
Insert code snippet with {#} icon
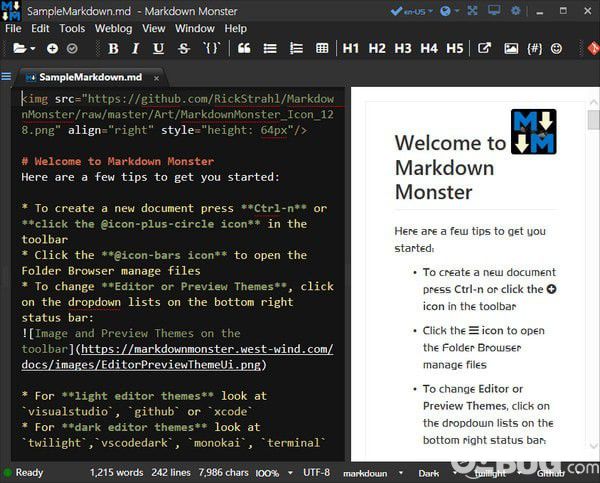click(x=535, y=49)
